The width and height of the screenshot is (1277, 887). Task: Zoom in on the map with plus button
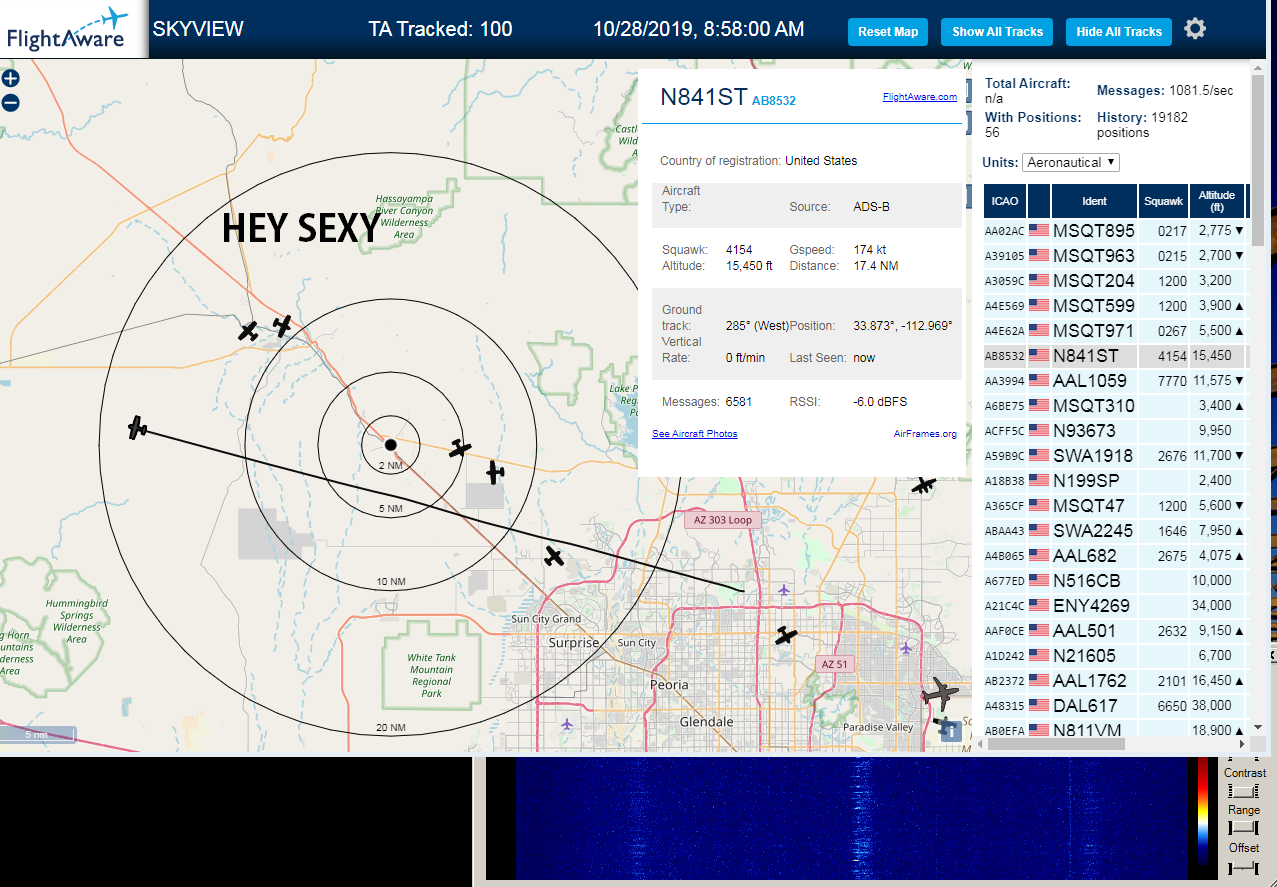pos(10,78)
